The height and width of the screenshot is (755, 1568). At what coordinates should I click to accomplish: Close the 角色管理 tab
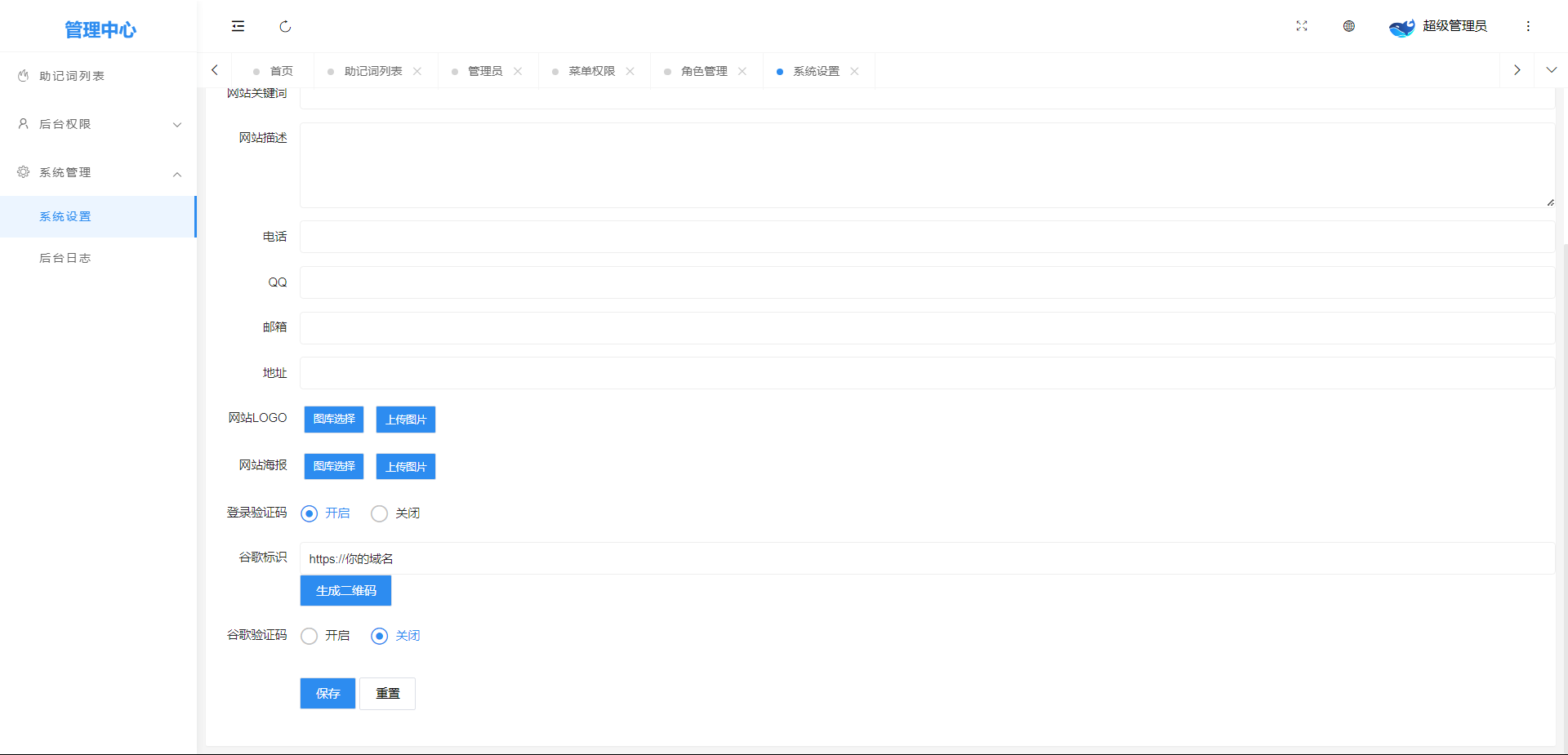pos(742,71)
